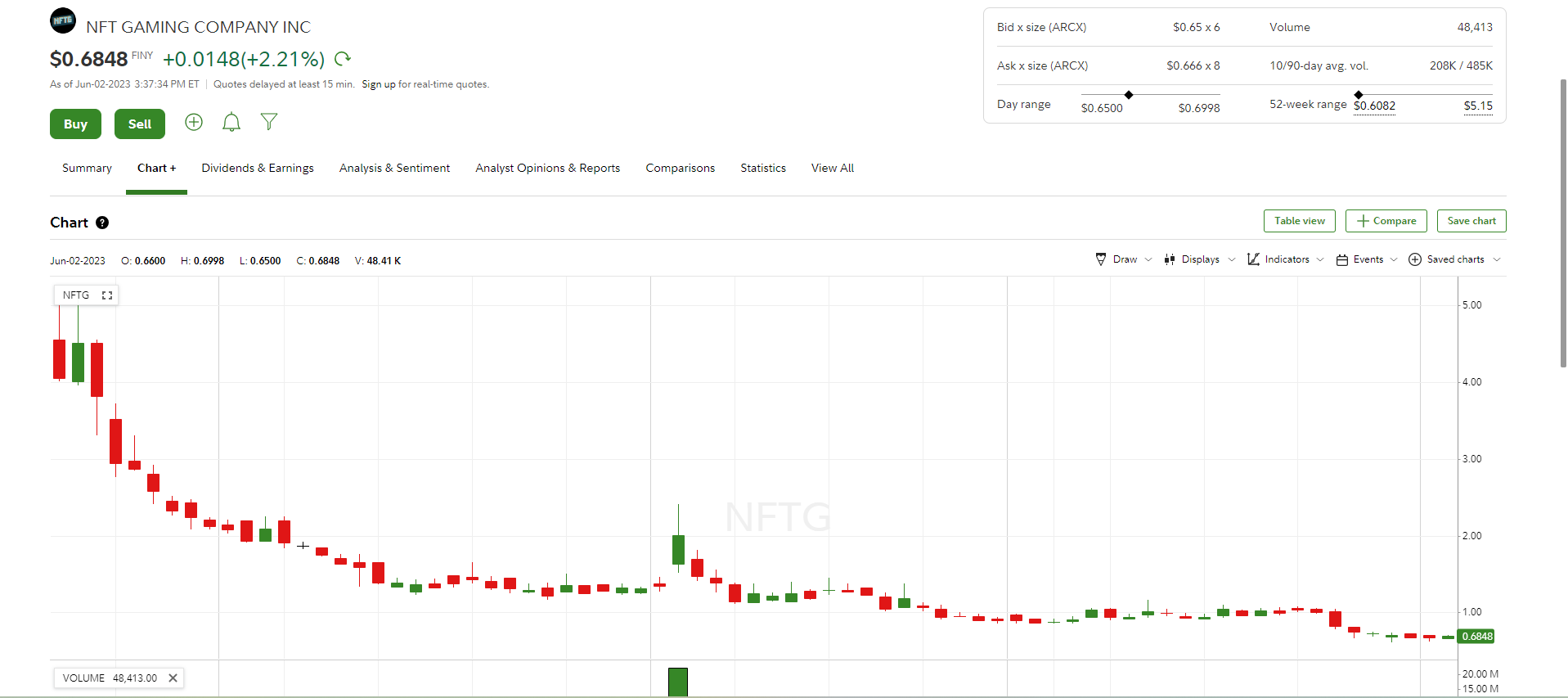Click the NFTG company logo icon
Image resolution: width=1568 pixels, height=698 pixels.
coord(63,20)
